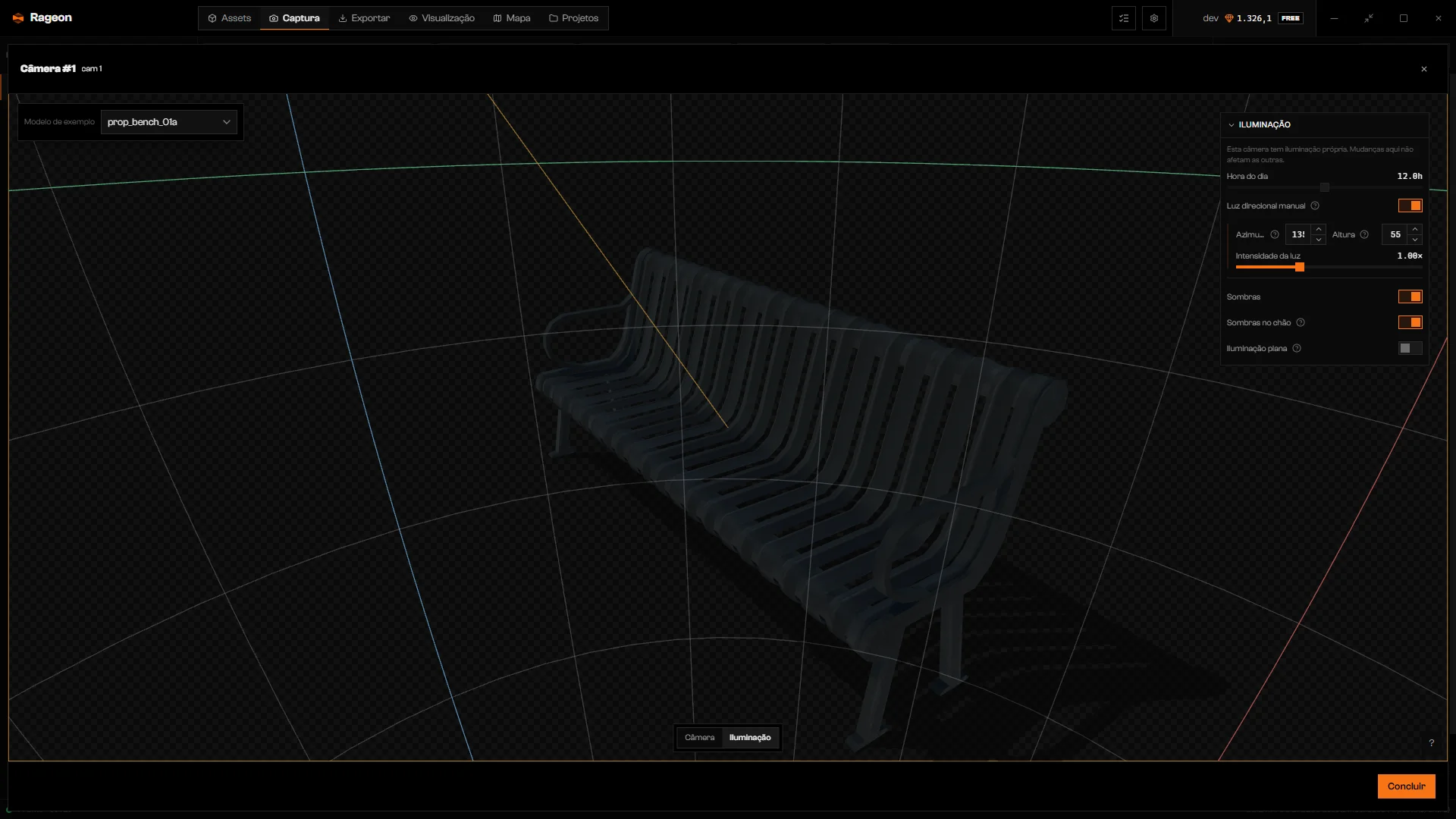
Task: Turn off Sombras no chão switch
Action: [x=1410, y=322]
